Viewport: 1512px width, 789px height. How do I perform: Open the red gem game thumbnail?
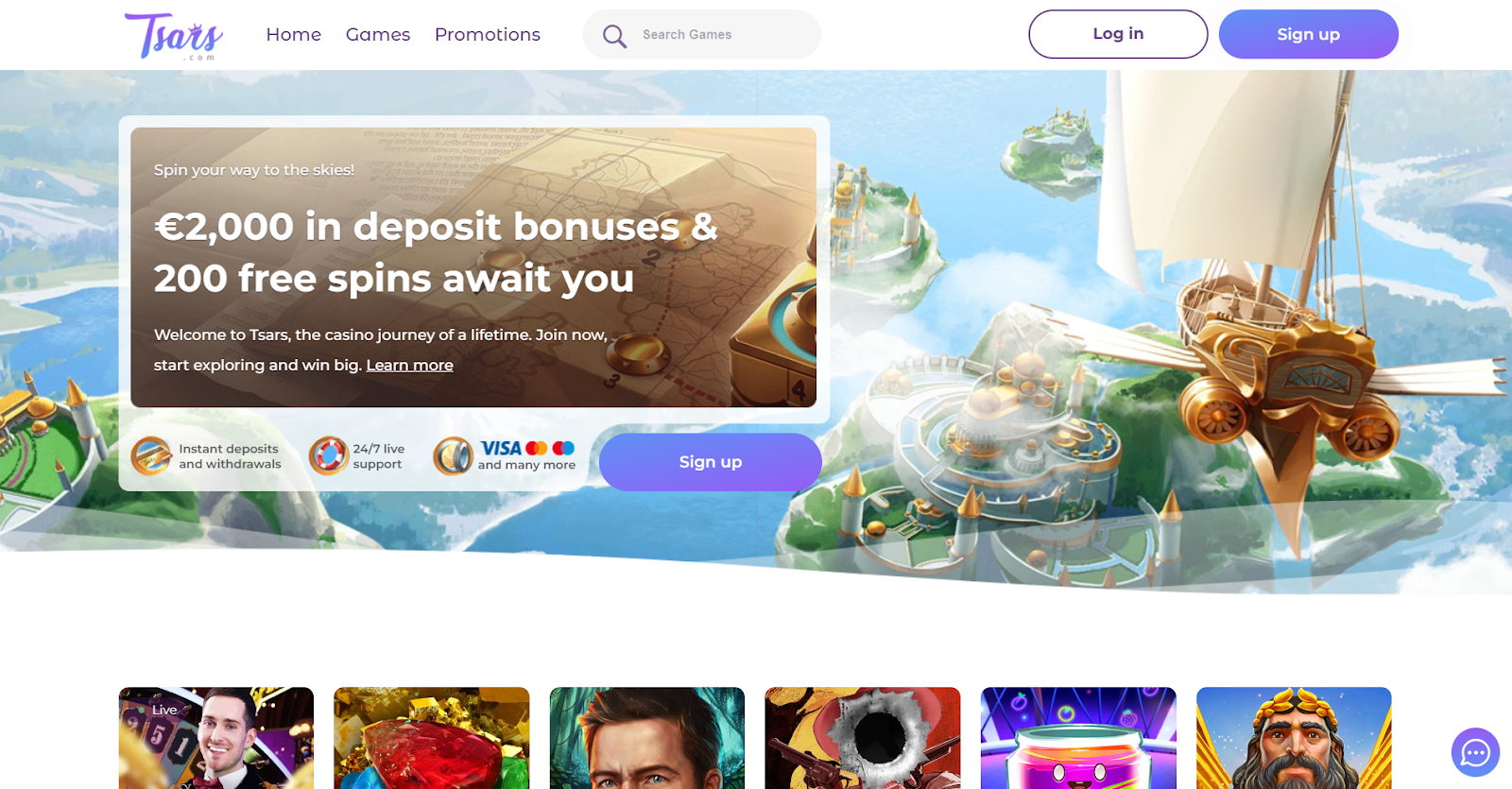pos(432,738)
